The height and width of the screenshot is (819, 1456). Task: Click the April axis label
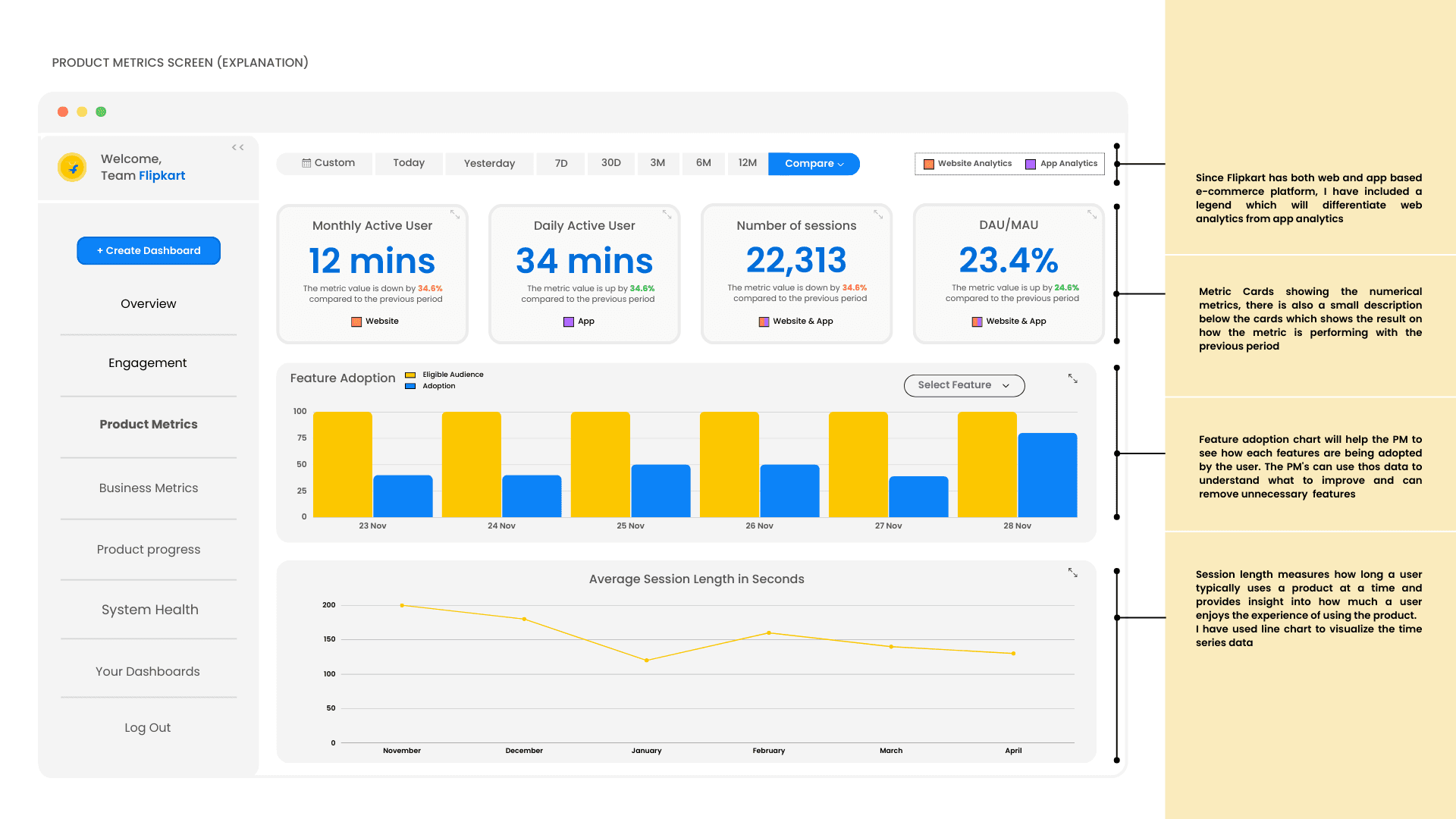(x=1013, y=751)
